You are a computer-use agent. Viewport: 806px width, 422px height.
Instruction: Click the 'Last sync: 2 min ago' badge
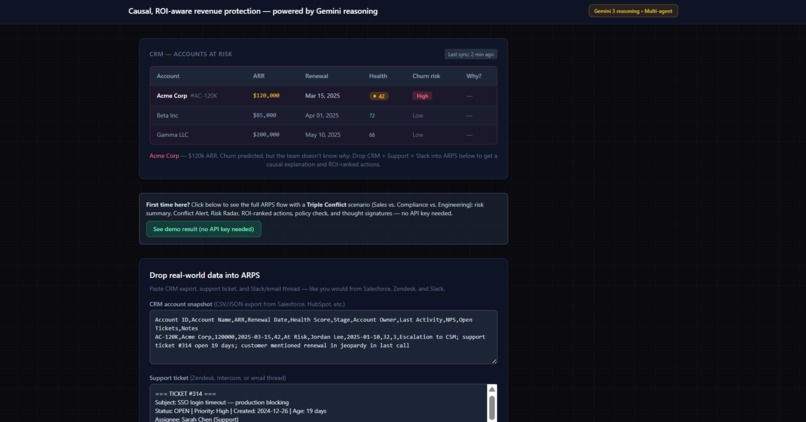tap(470, 54)
